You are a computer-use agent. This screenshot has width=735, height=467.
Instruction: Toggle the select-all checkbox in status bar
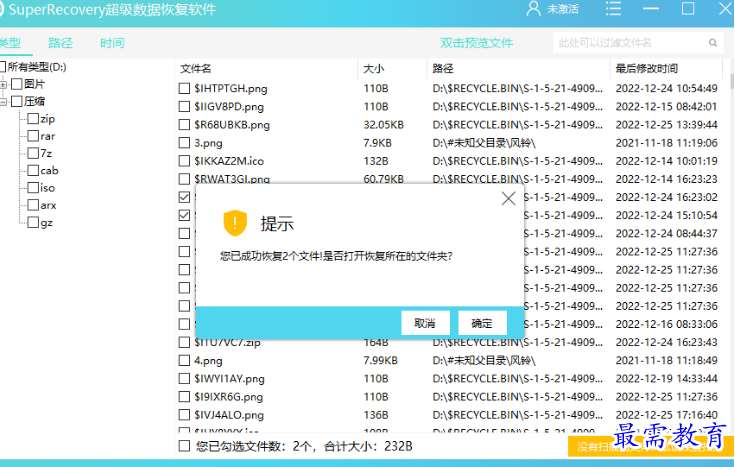click(184, 446)
